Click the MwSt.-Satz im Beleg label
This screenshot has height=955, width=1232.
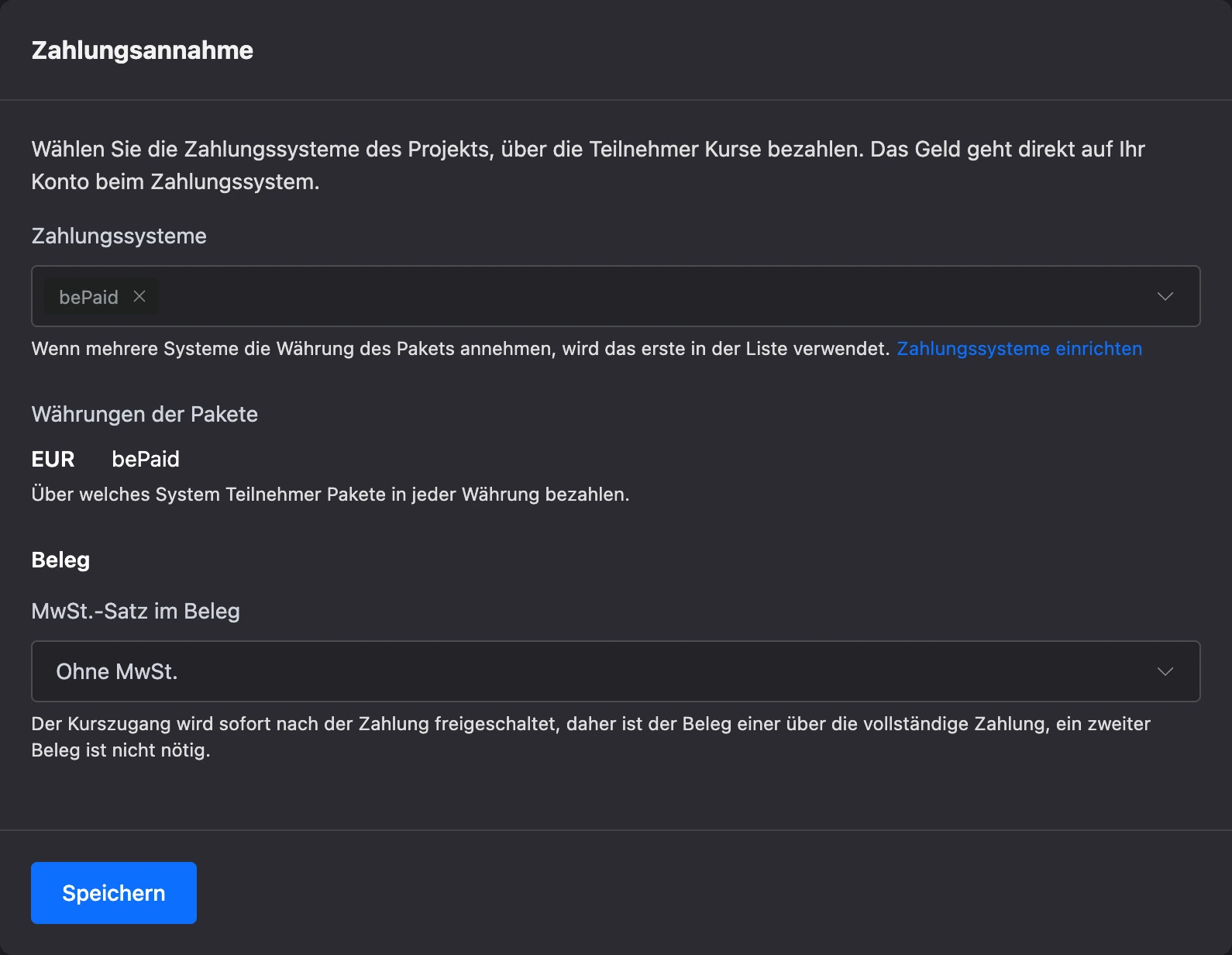tap(136, 612)
